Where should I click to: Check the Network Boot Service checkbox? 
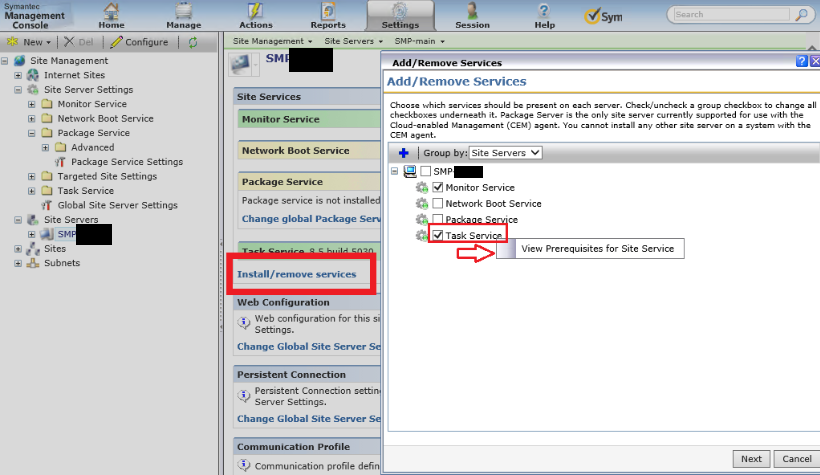pyautogui.click(x=438, y=203)
